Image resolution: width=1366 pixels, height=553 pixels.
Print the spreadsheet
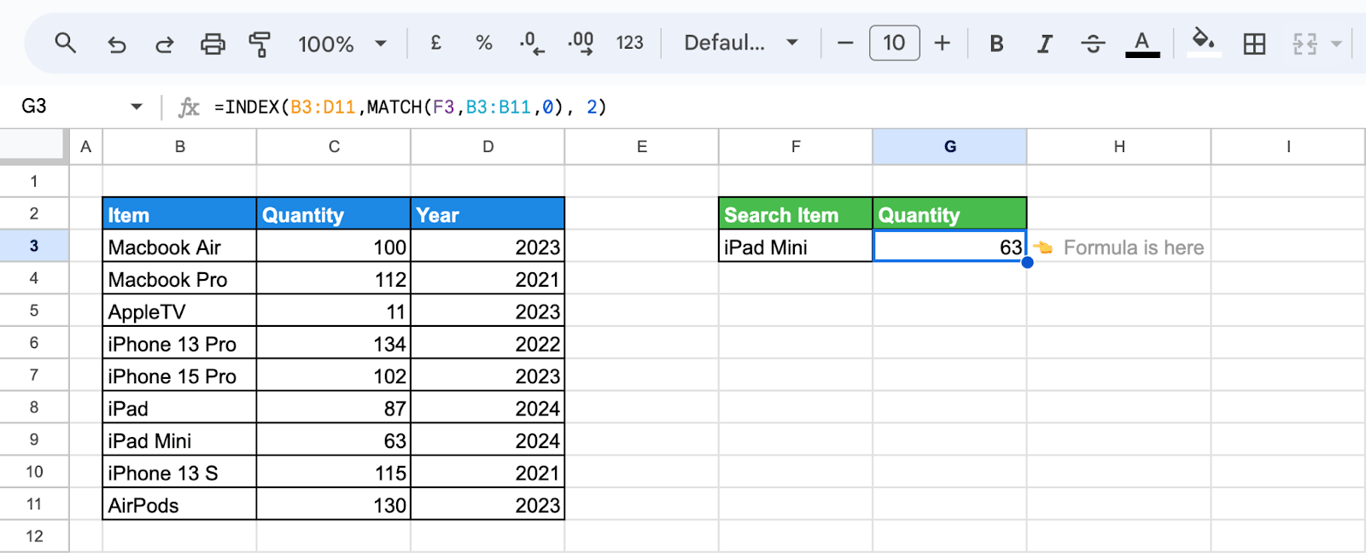click(x=213, y=43)
